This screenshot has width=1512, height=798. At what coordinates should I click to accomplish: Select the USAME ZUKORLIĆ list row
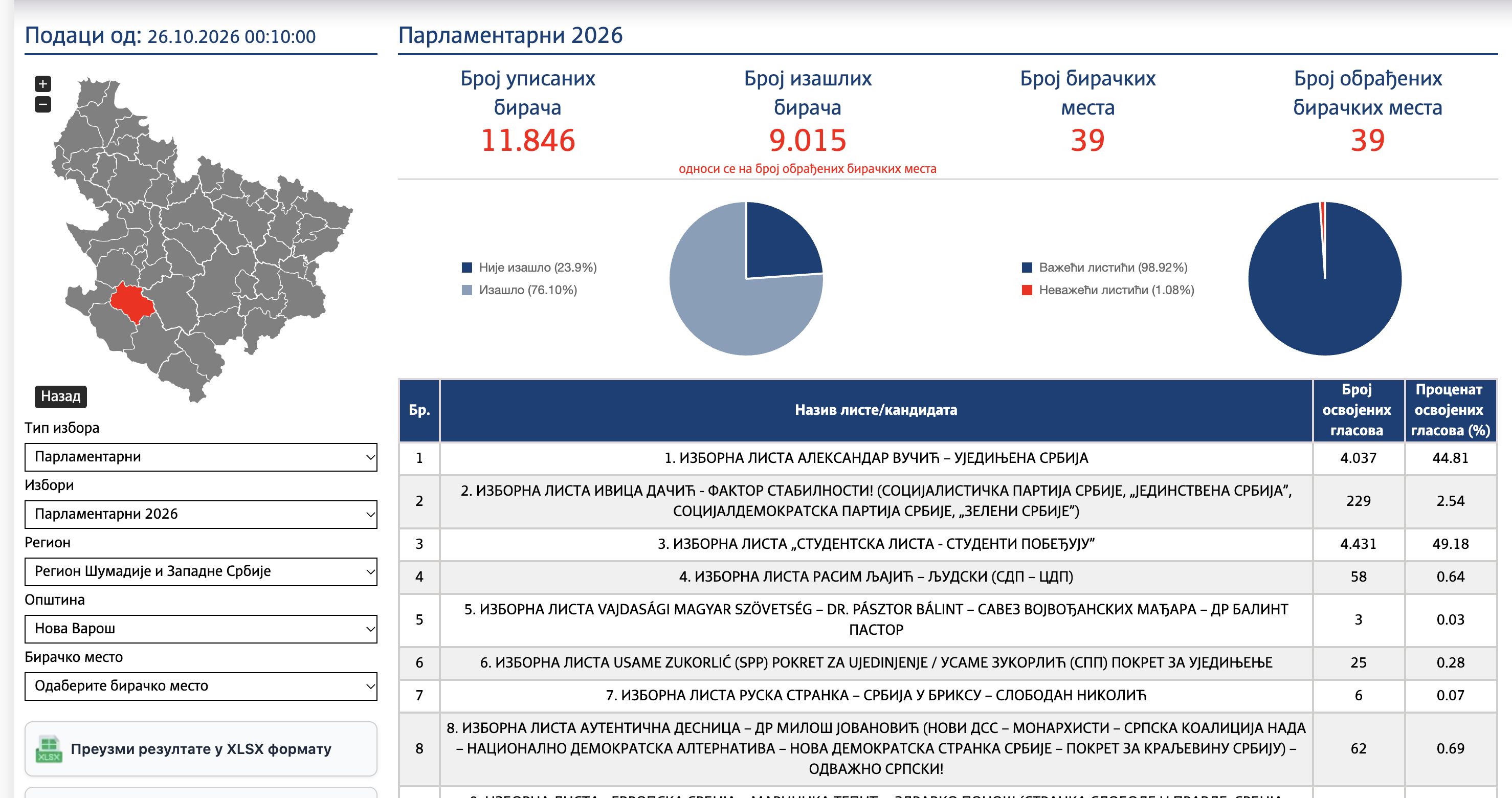coord(948,662)
